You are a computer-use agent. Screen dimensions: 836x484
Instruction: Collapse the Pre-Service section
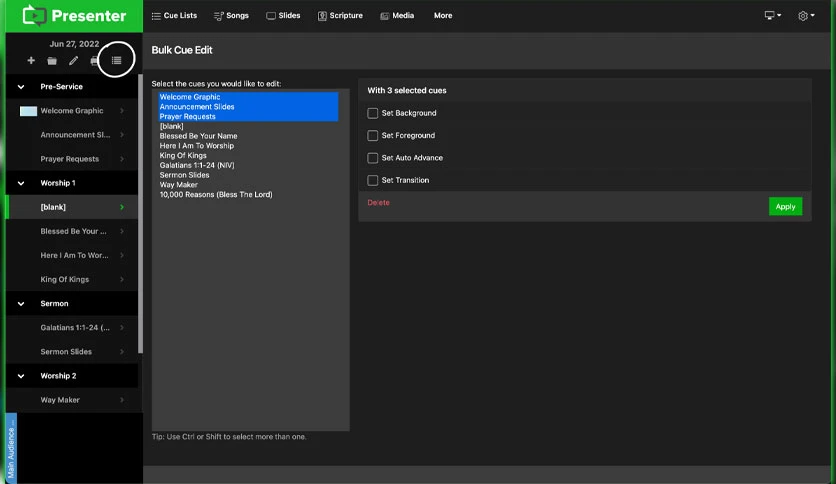pyautogui.click(x=21, y=86)
